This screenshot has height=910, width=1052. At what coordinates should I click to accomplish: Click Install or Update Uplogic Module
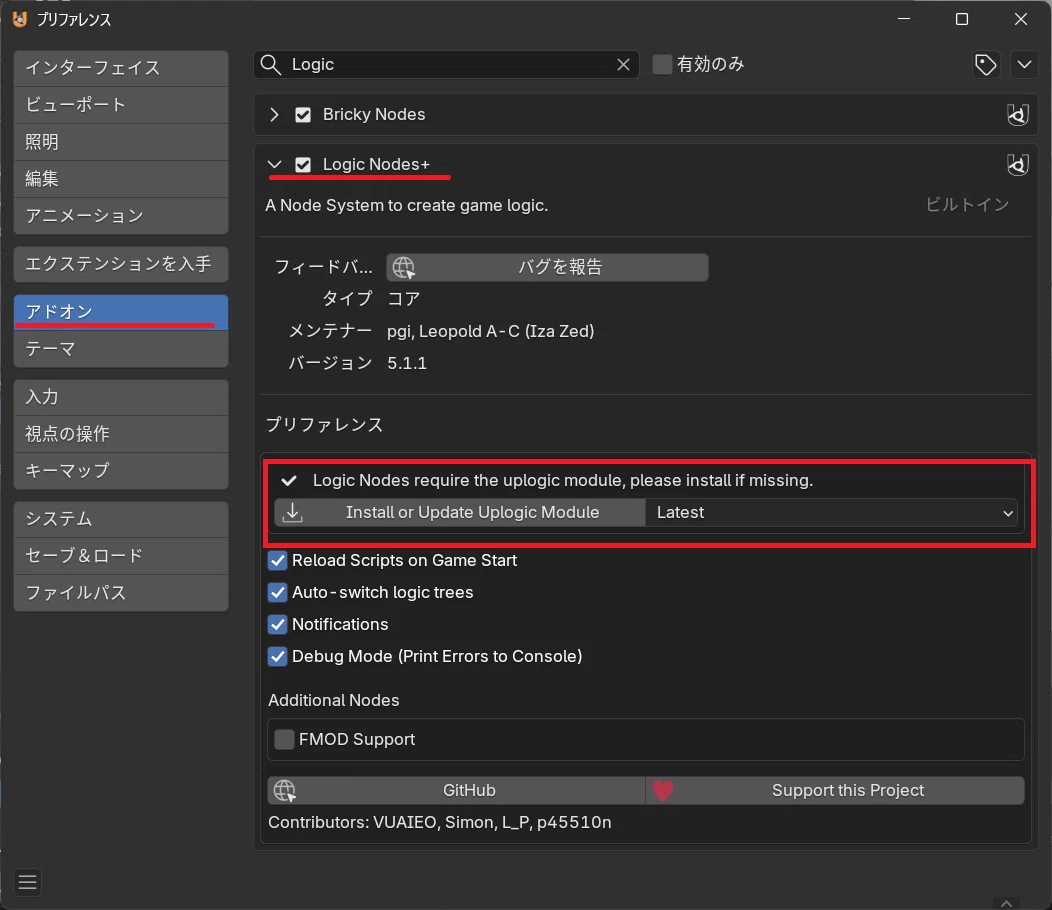[460, 513]
